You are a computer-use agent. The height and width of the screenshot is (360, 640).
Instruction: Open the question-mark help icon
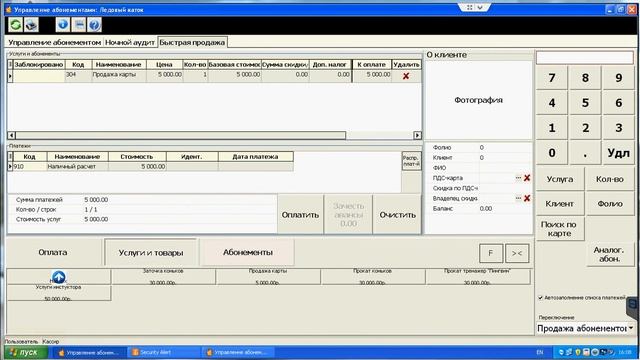[94, 25]
